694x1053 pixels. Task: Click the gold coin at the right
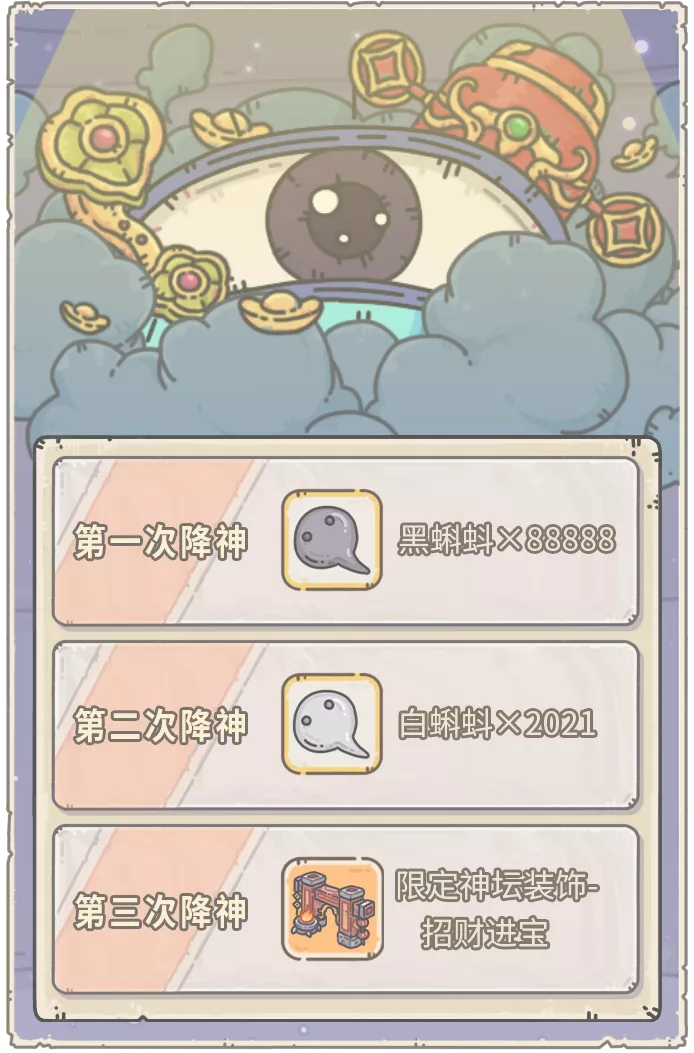coord(625,230)
